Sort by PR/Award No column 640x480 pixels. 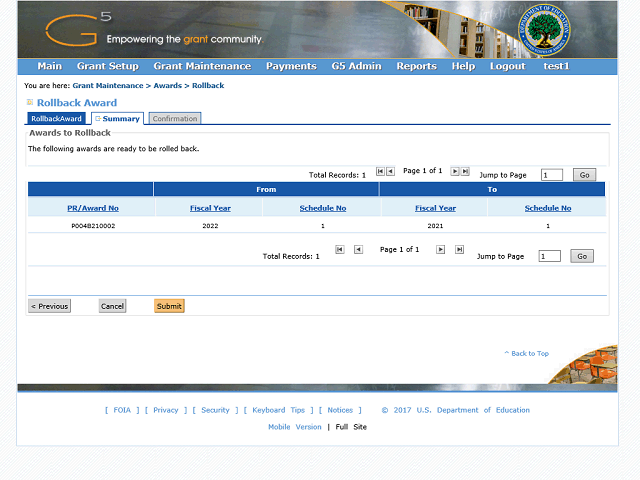click(x=93, y=208)
